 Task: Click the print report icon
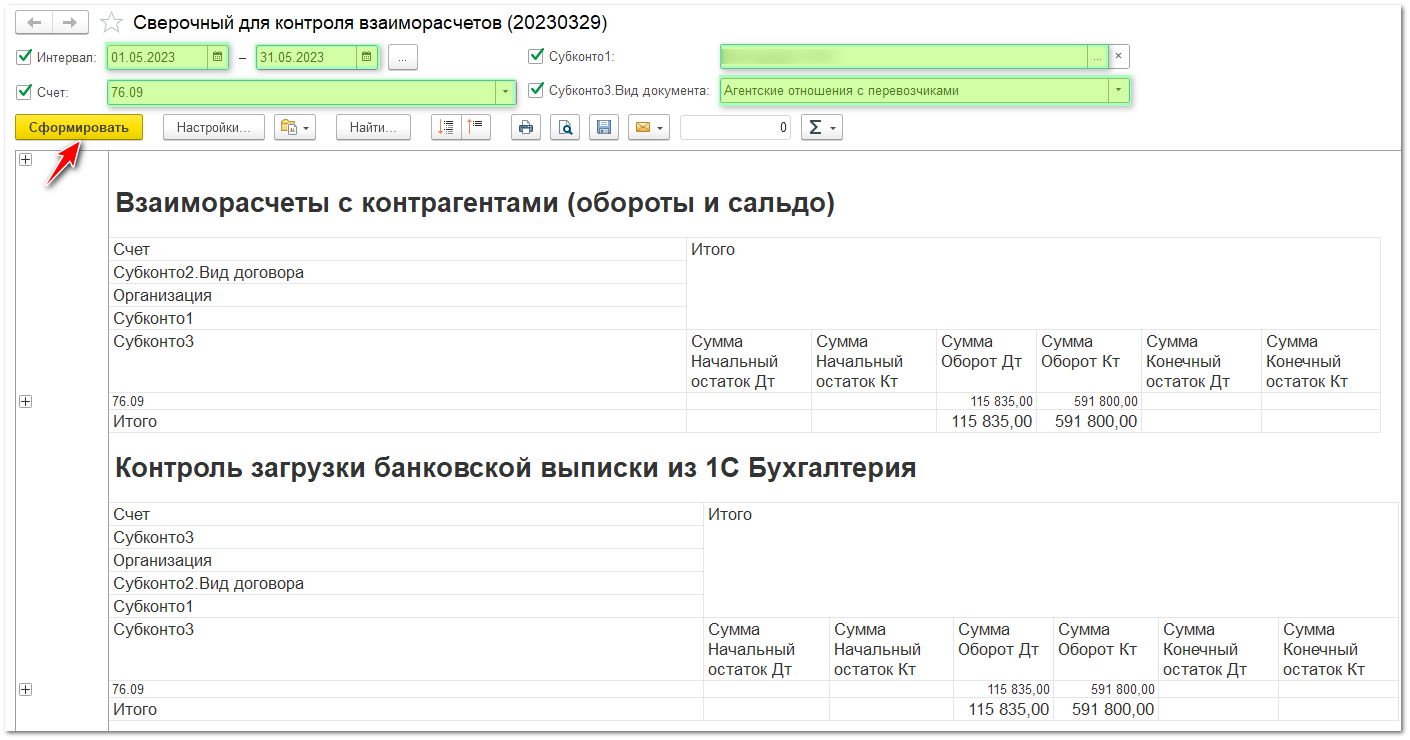click(526, 128)
